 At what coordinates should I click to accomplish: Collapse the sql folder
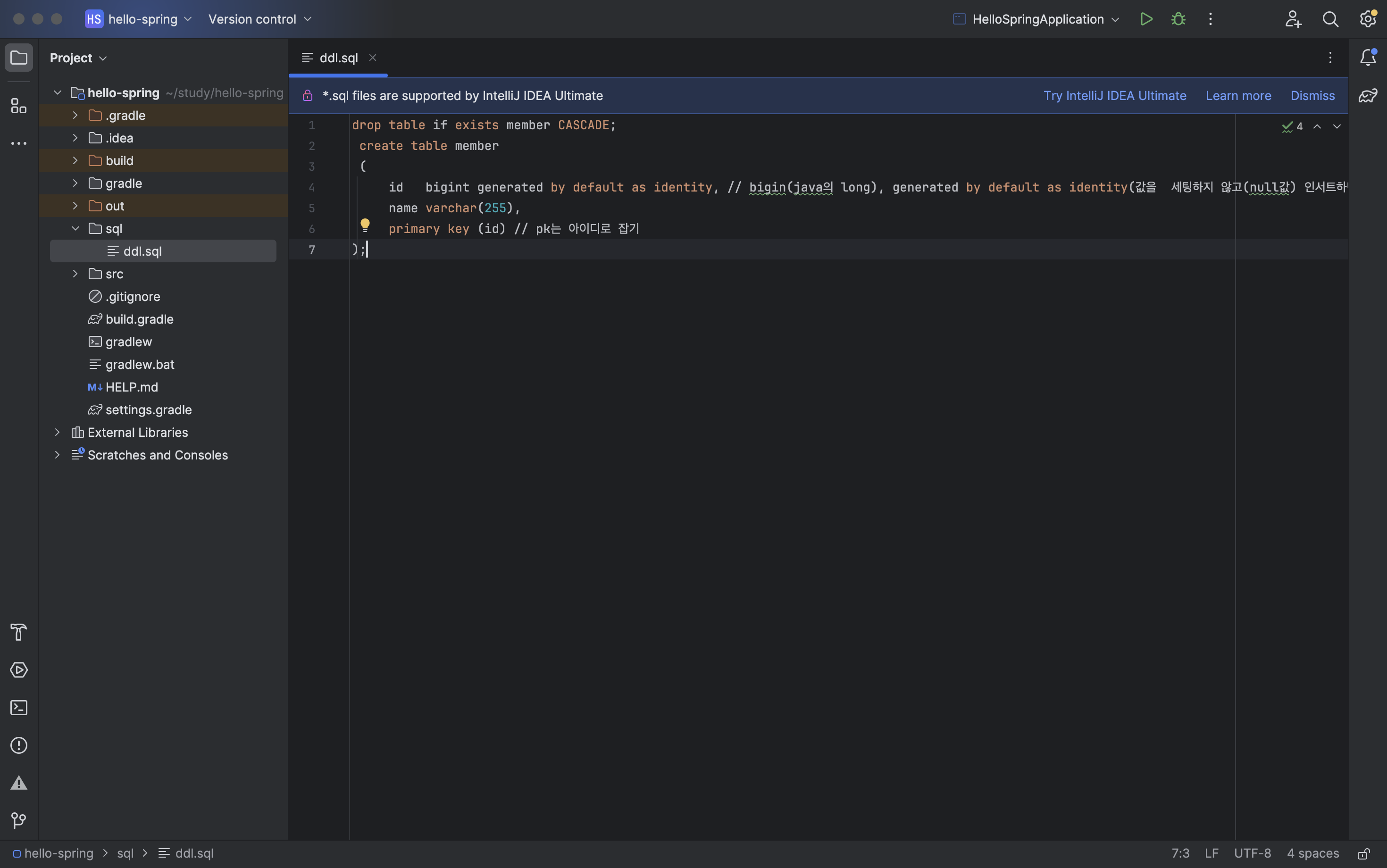point(75,228)
